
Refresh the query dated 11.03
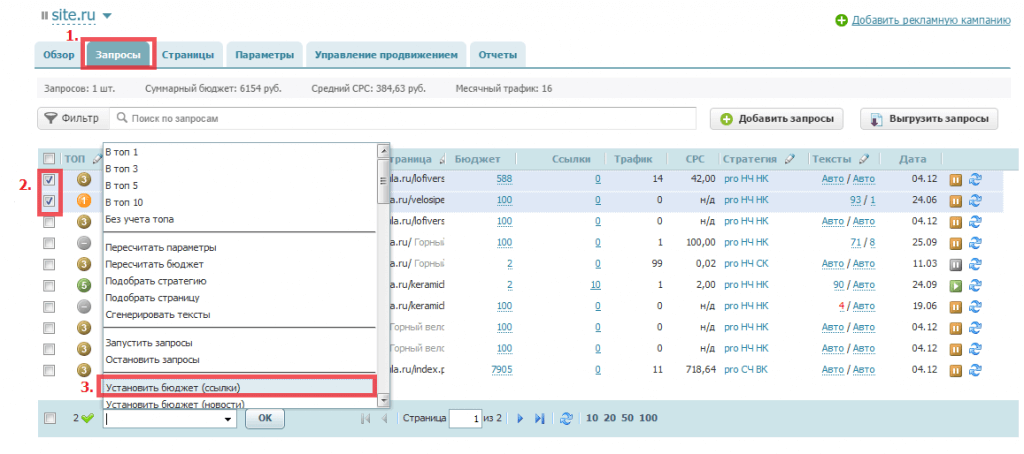[976, 264]
